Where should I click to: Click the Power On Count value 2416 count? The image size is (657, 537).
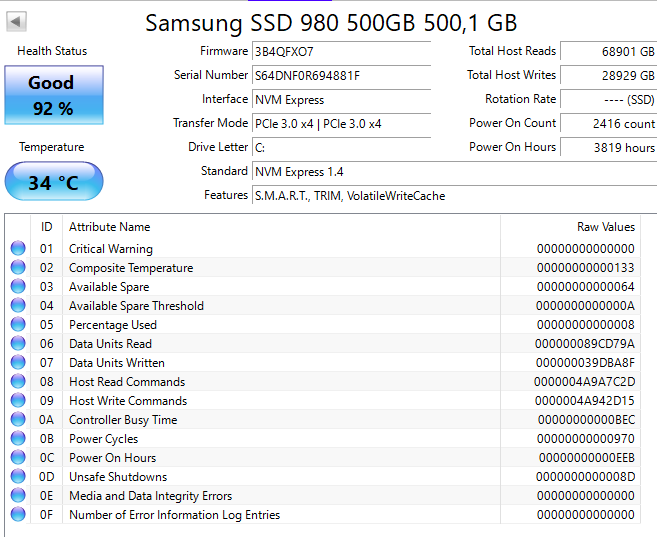tap(608, 124)
